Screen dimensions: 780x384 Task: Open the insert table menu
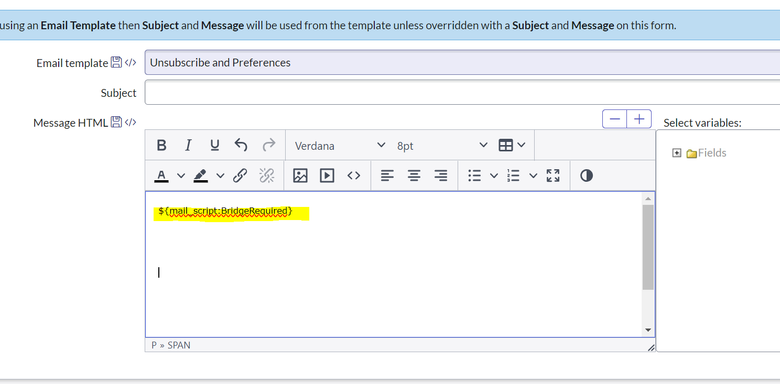click(x=512, y=145)
